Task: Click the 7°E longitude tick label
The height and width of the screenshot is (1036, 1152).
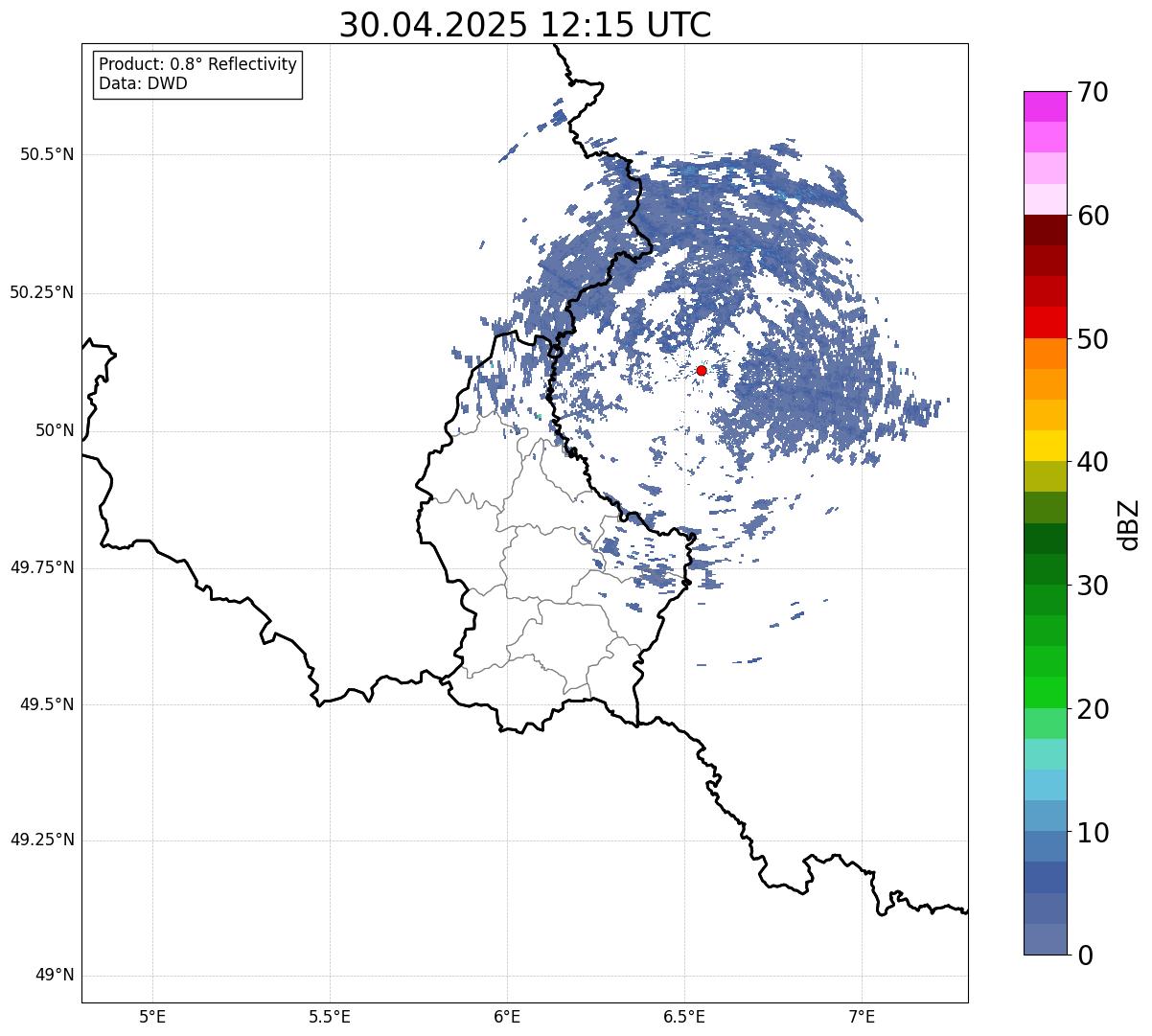Action: pyautogui.click(x=862, y=1016)
